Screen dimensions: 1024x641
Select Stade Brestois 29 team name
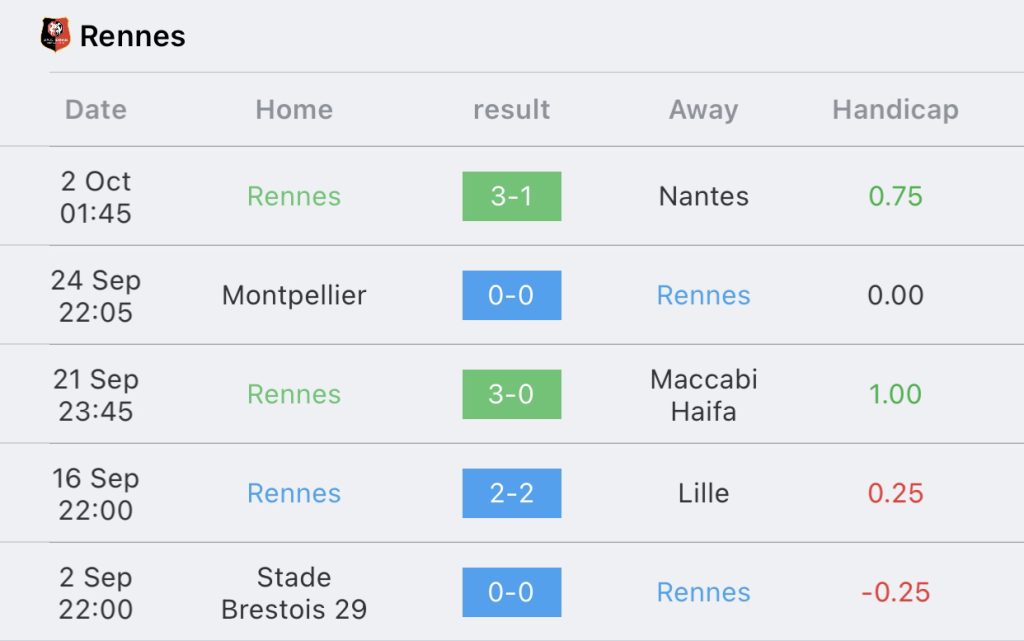click(x=294, y=593)
